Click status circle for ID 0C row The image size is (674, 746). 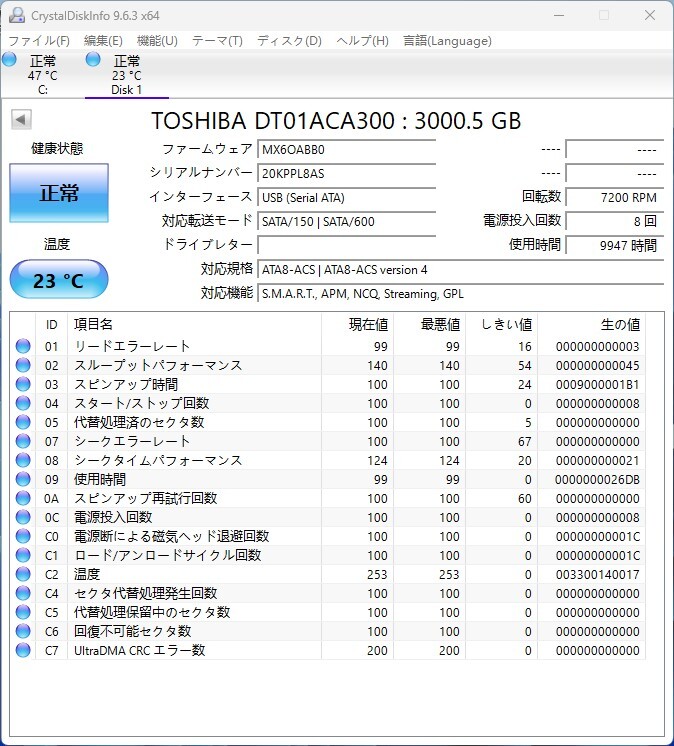pyautogui.click(x=23, y=517)
